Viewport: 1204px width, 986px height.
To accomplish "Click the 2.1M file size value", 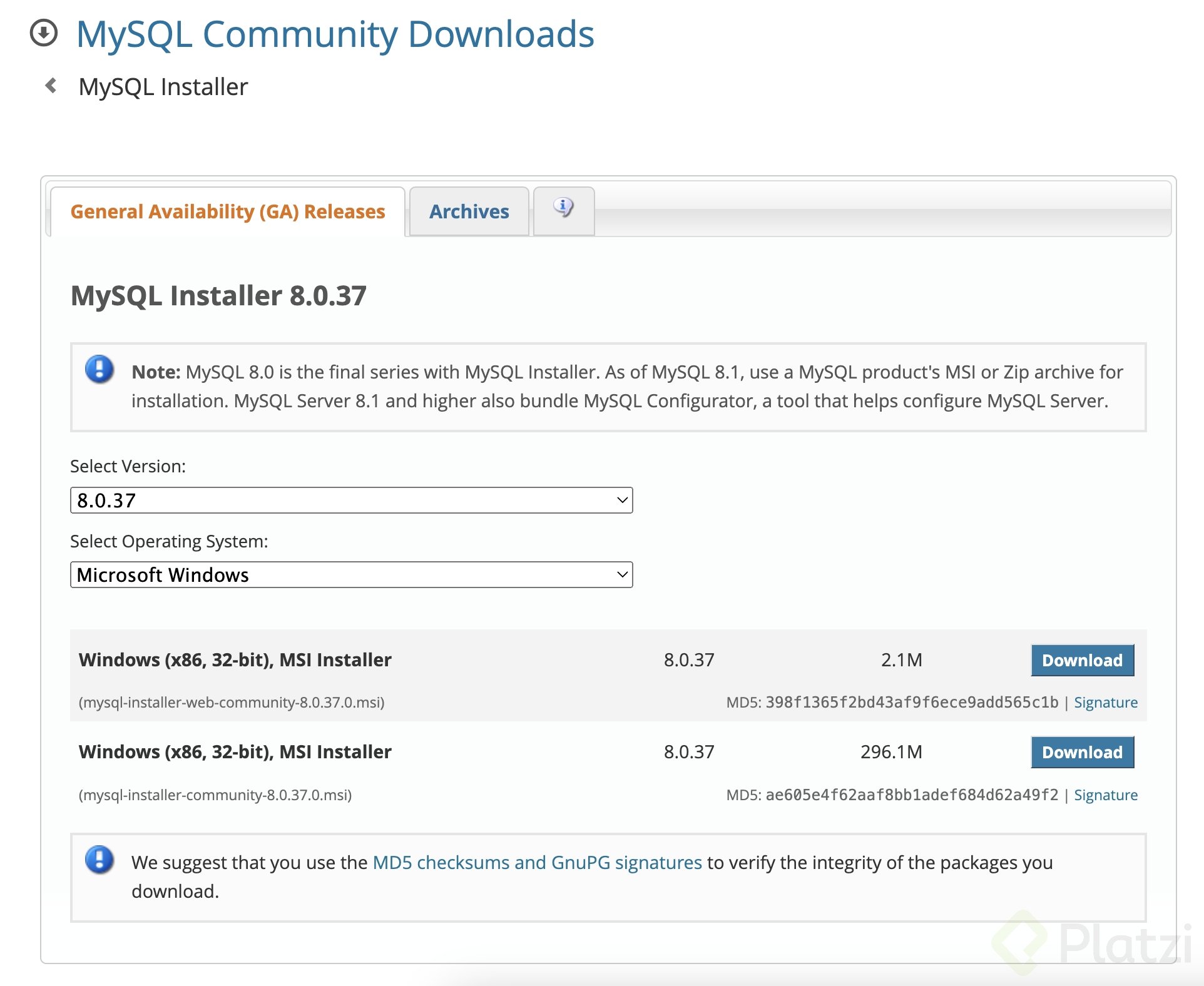I will point(901,660).
